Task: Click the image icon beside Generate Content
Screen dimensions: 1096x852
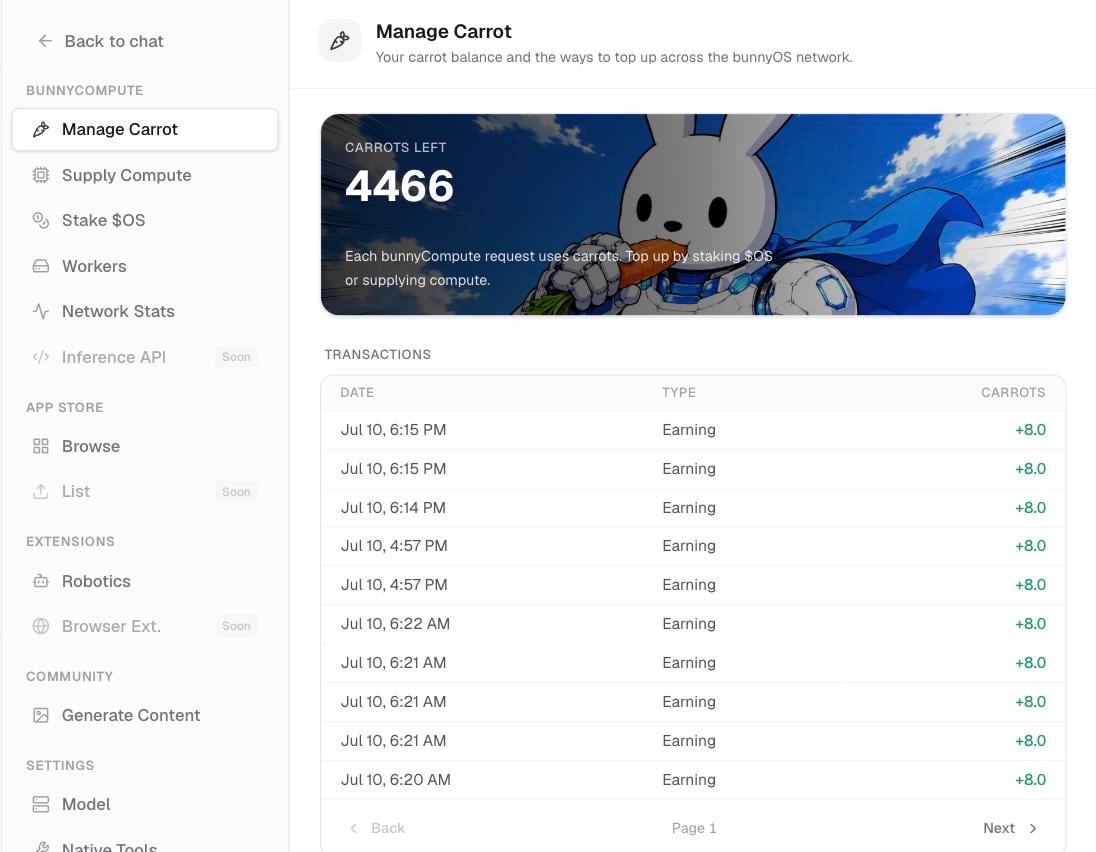Action: click(x=41, y=715)
